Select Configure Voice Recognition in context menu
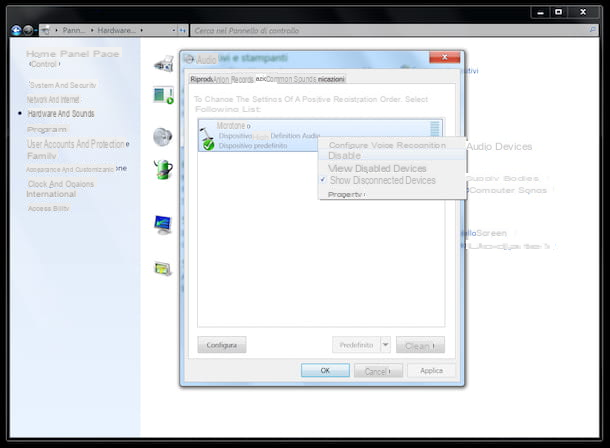The width and height of the screenshot is (610, 448). [387, 145]
